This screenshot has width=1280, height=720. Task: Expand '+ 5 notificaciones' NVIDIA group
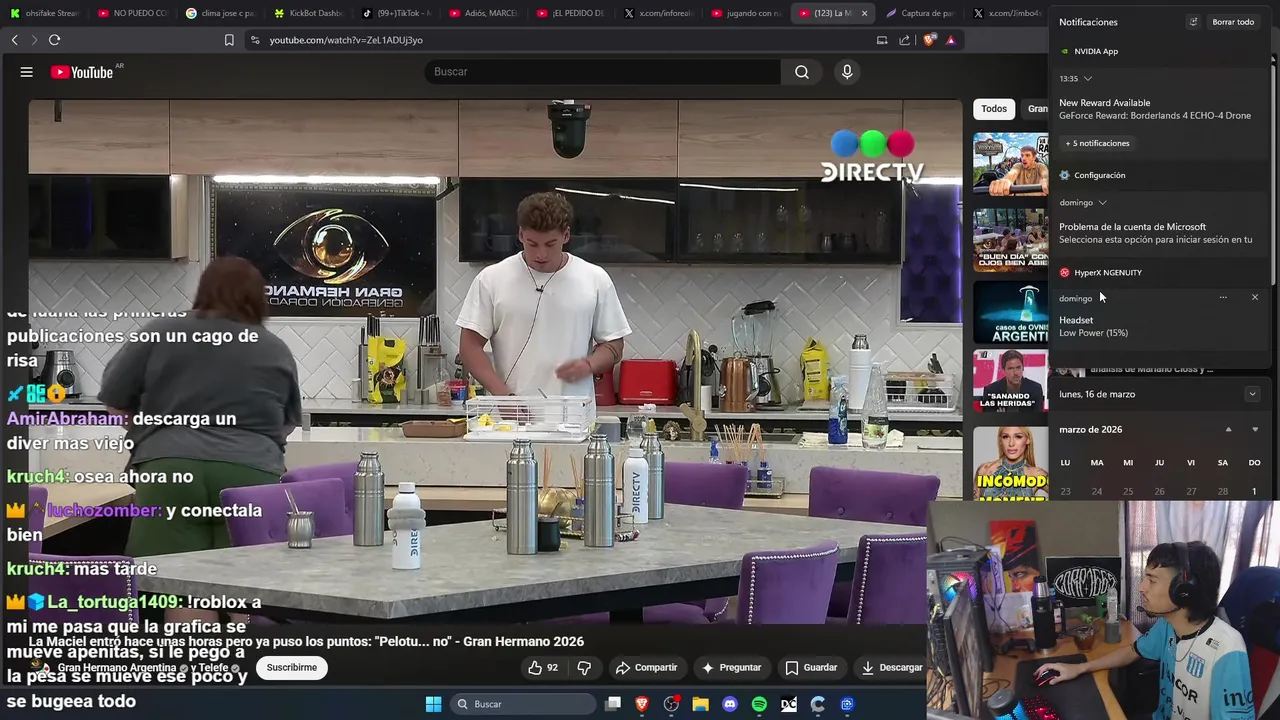[1097, 143]
